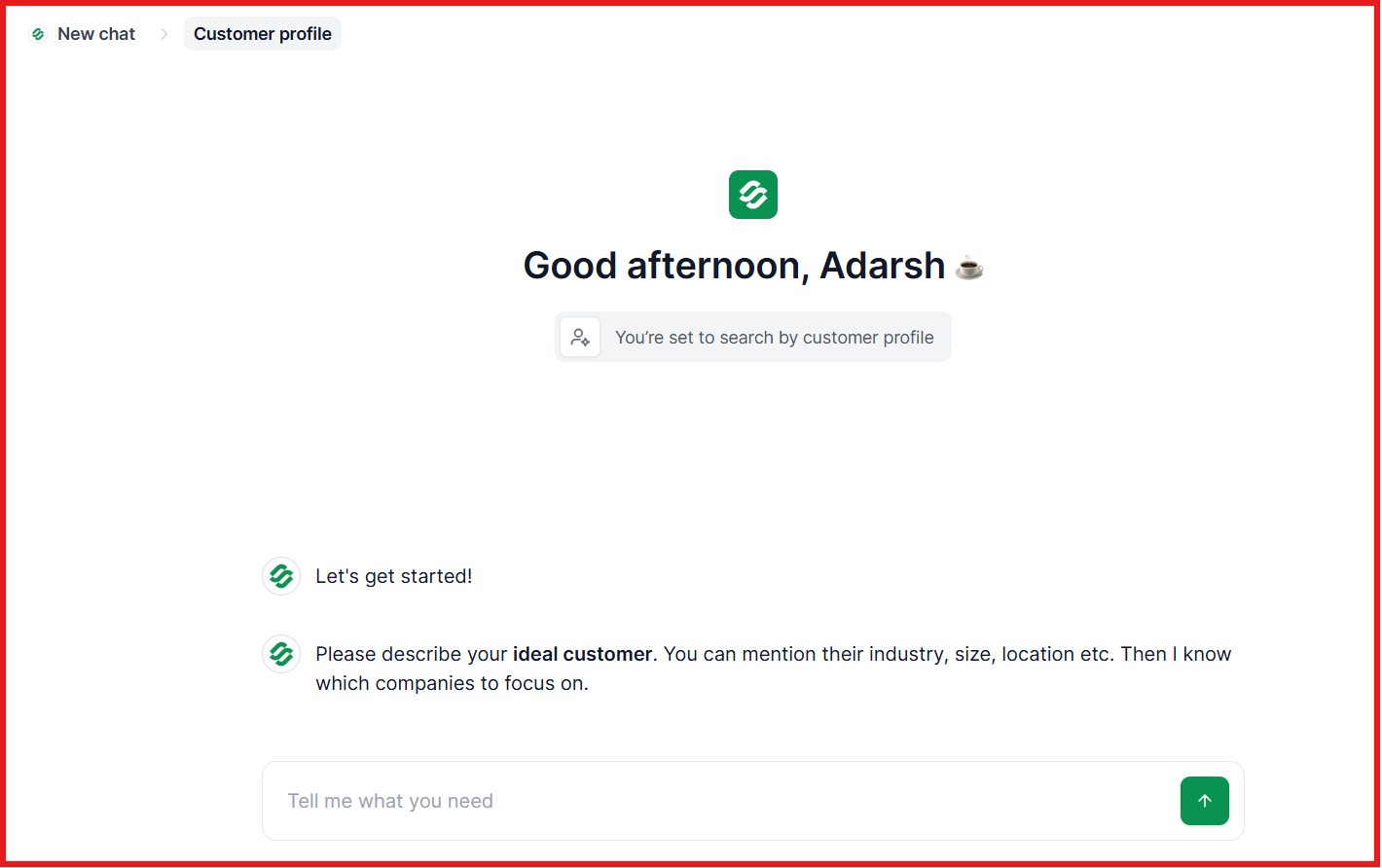
Task: Click the customer profile status banner
Action: (752, 336)
